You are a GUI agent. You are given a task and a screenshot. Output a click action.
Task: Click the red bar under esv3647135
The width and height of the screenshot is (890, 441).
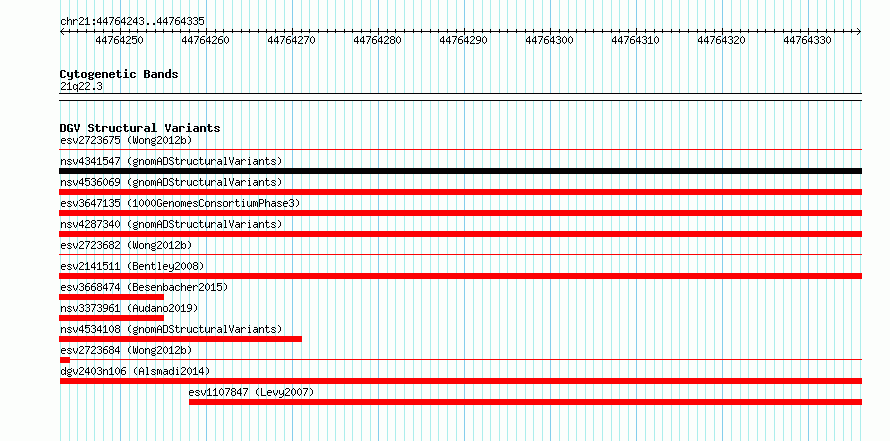[x=460, y=213]
